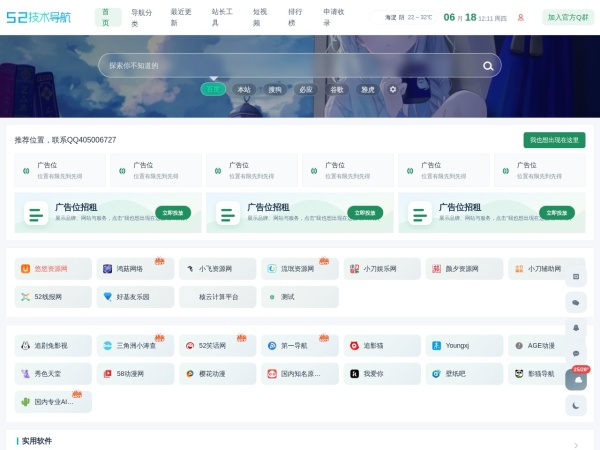
Task: Open 排行榜 nav item
Action: point(295,17)
